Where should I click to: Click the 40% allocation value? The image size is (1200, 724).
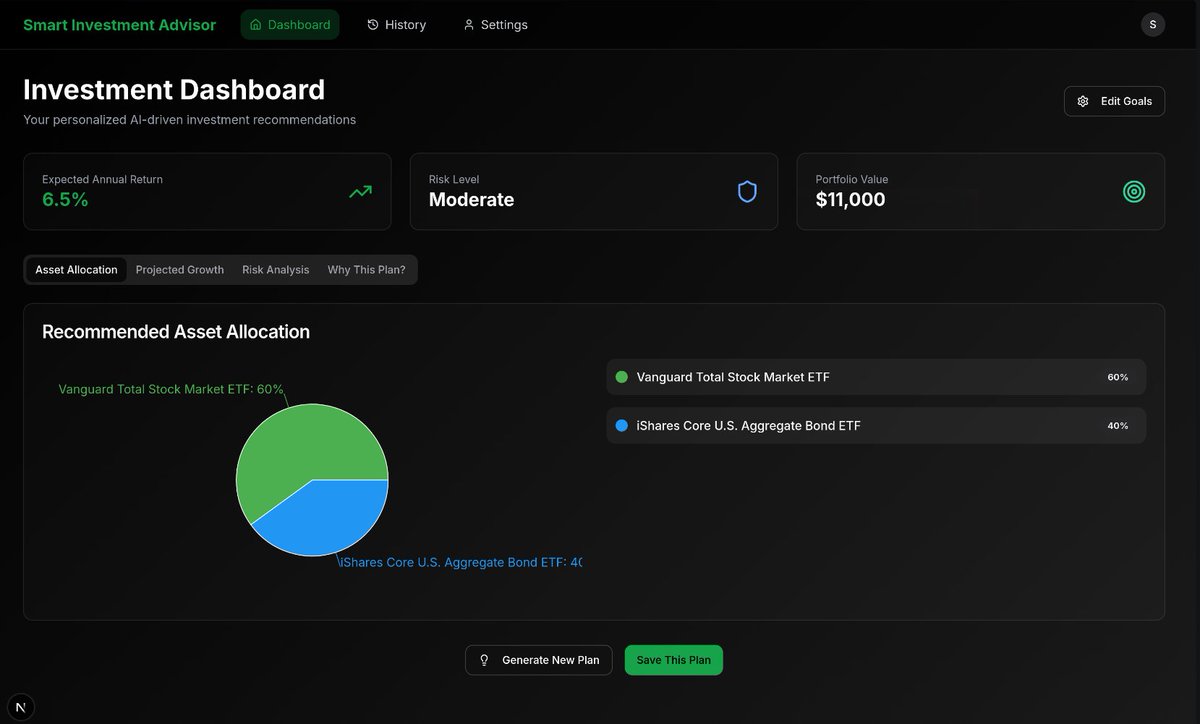pyautogui.click(x=1118, y=425)
